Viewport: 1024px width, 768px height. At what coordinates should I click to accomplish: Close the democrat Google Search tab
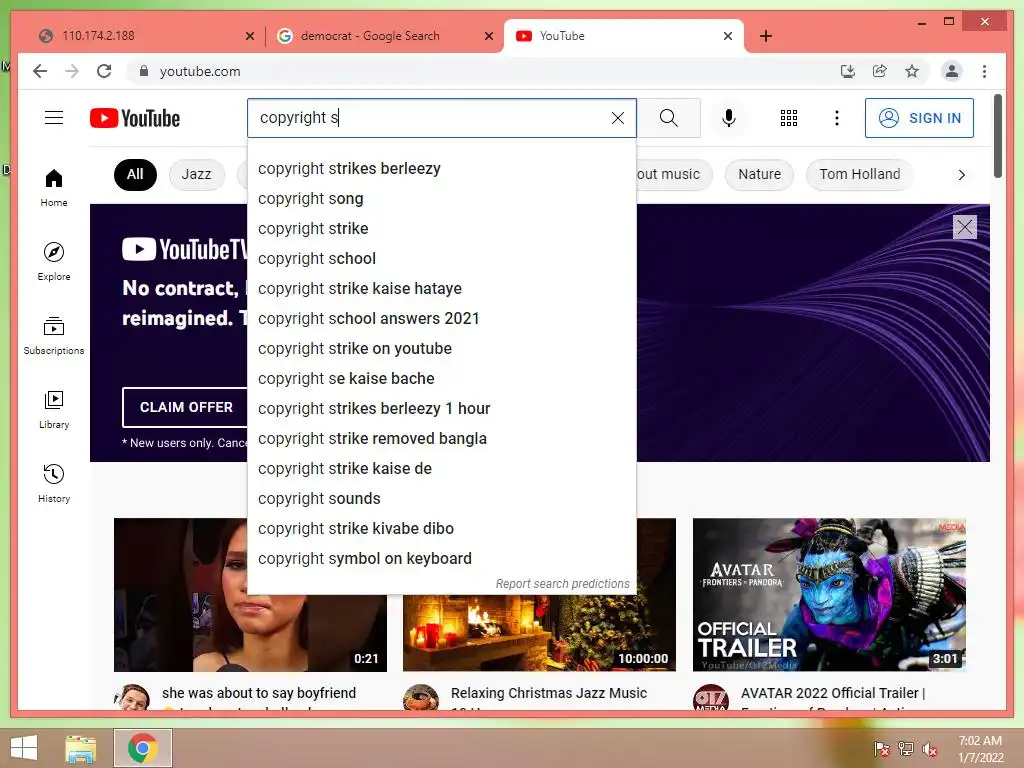pos(488,36)
